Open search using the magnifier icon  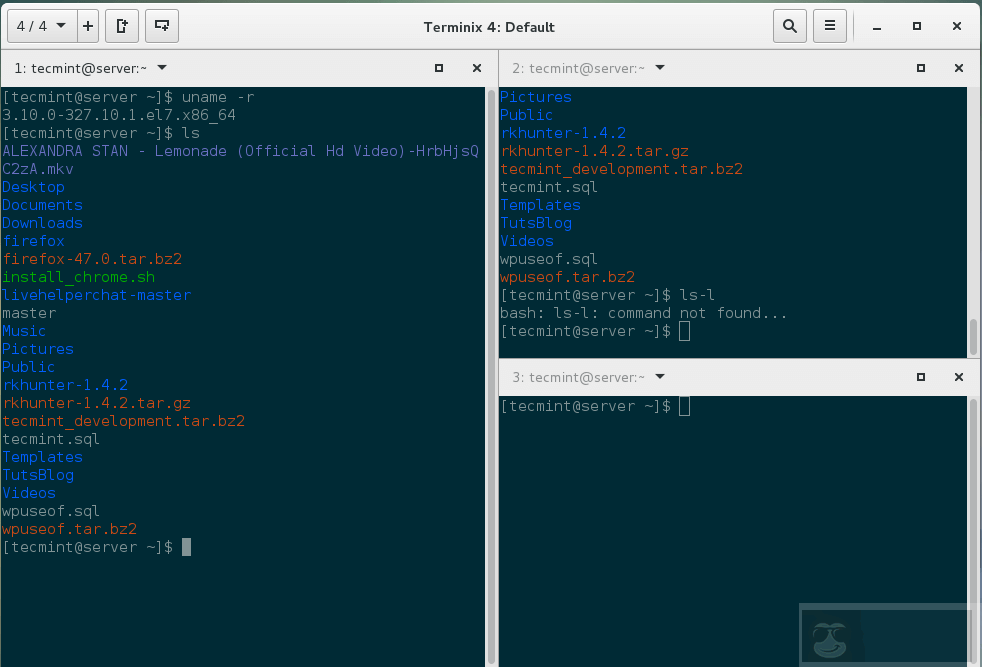[x=789, y=26]
